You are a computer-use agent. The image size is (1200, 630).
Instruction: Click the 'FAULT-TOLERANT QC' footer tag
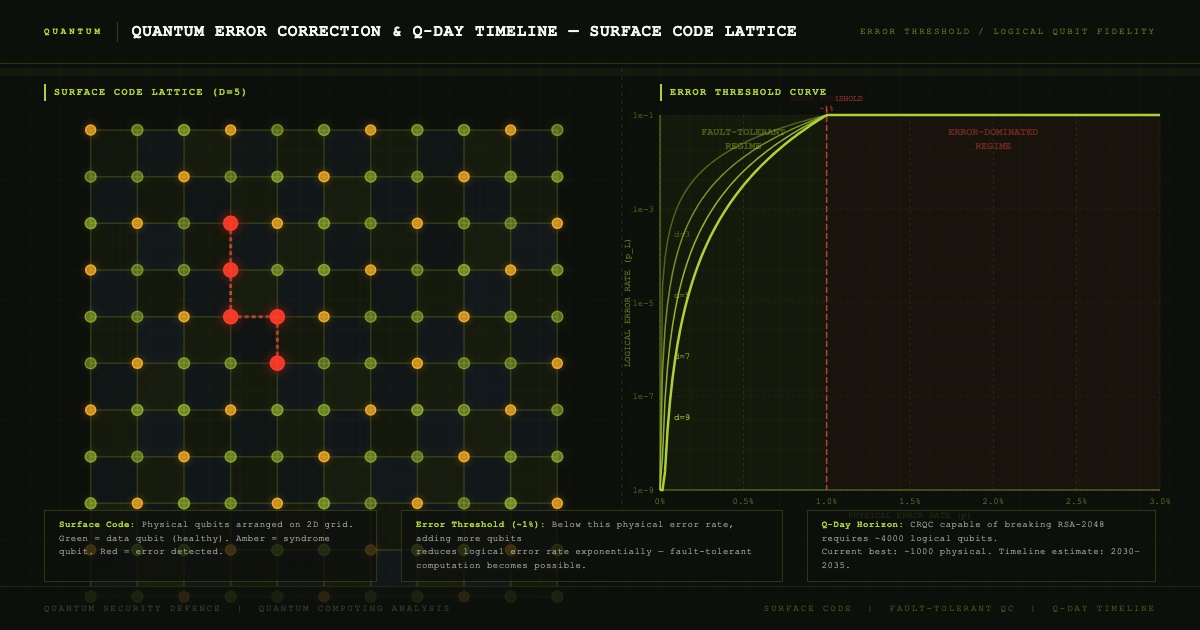pyautogui.click(x=952, y=608)
